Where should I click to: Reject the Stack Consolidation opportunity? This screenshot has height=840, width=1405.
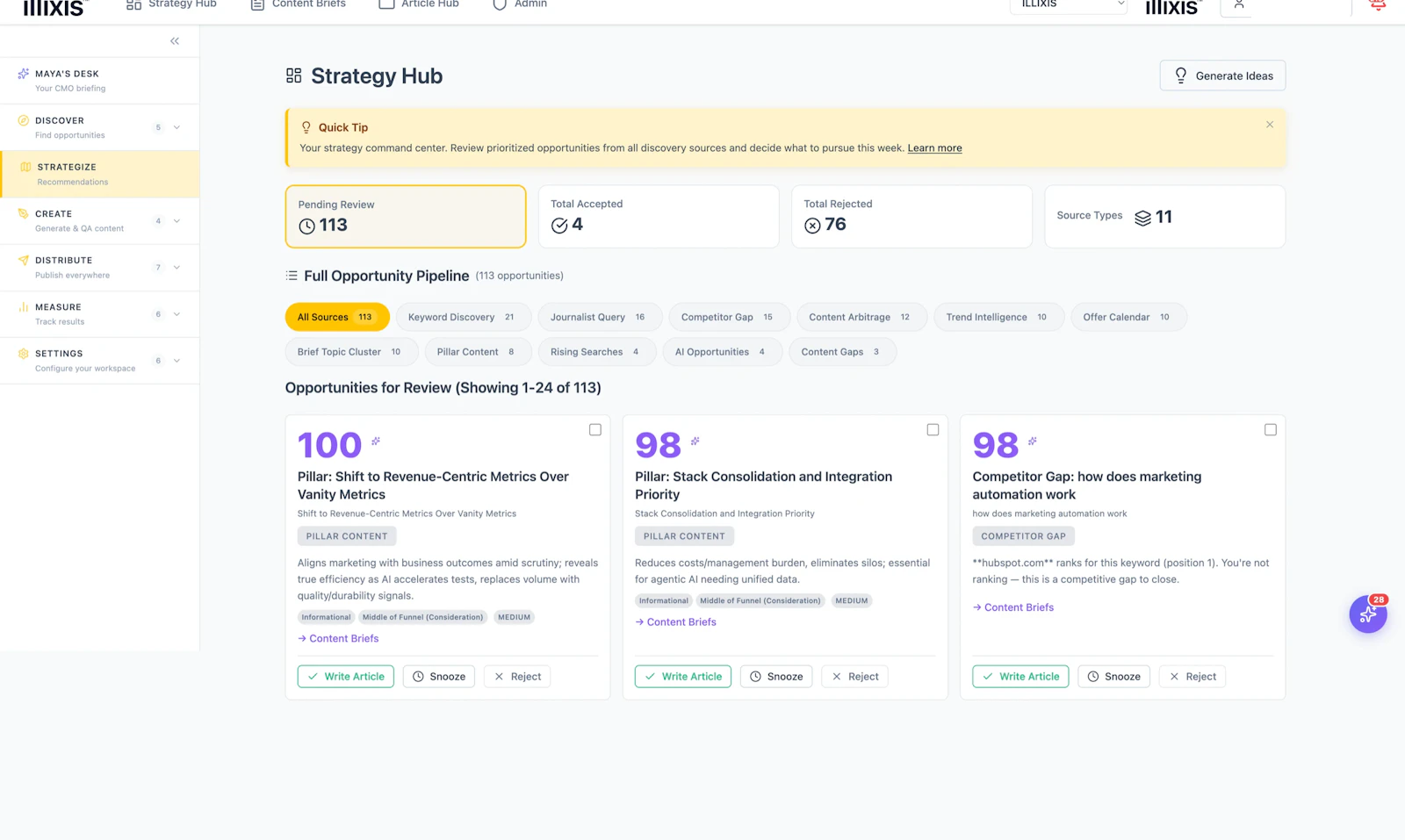pyautogui.click(x=855, y=677)
